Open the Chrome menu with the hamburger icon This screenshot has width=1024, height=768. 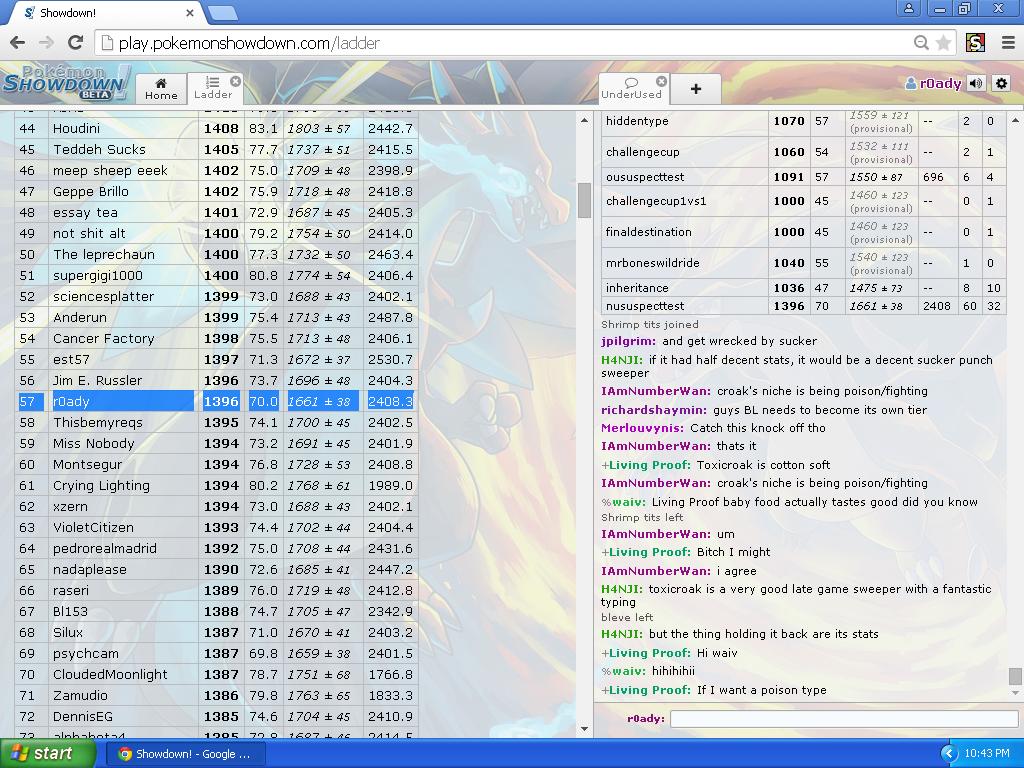coord(1008,43)
